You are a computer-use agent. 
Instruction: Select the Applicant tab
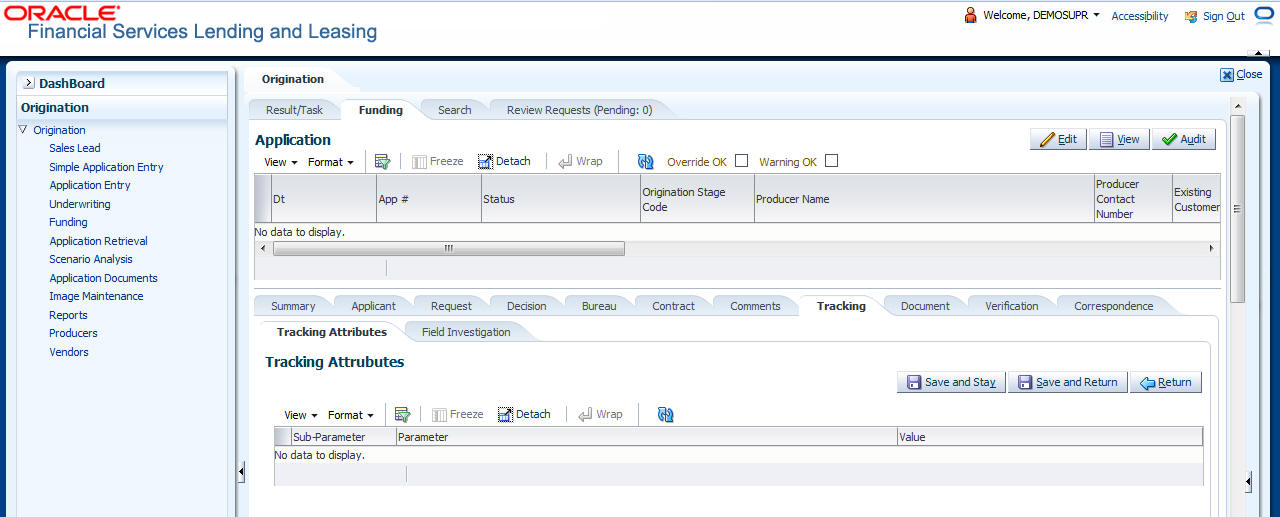tap(374, 306)
